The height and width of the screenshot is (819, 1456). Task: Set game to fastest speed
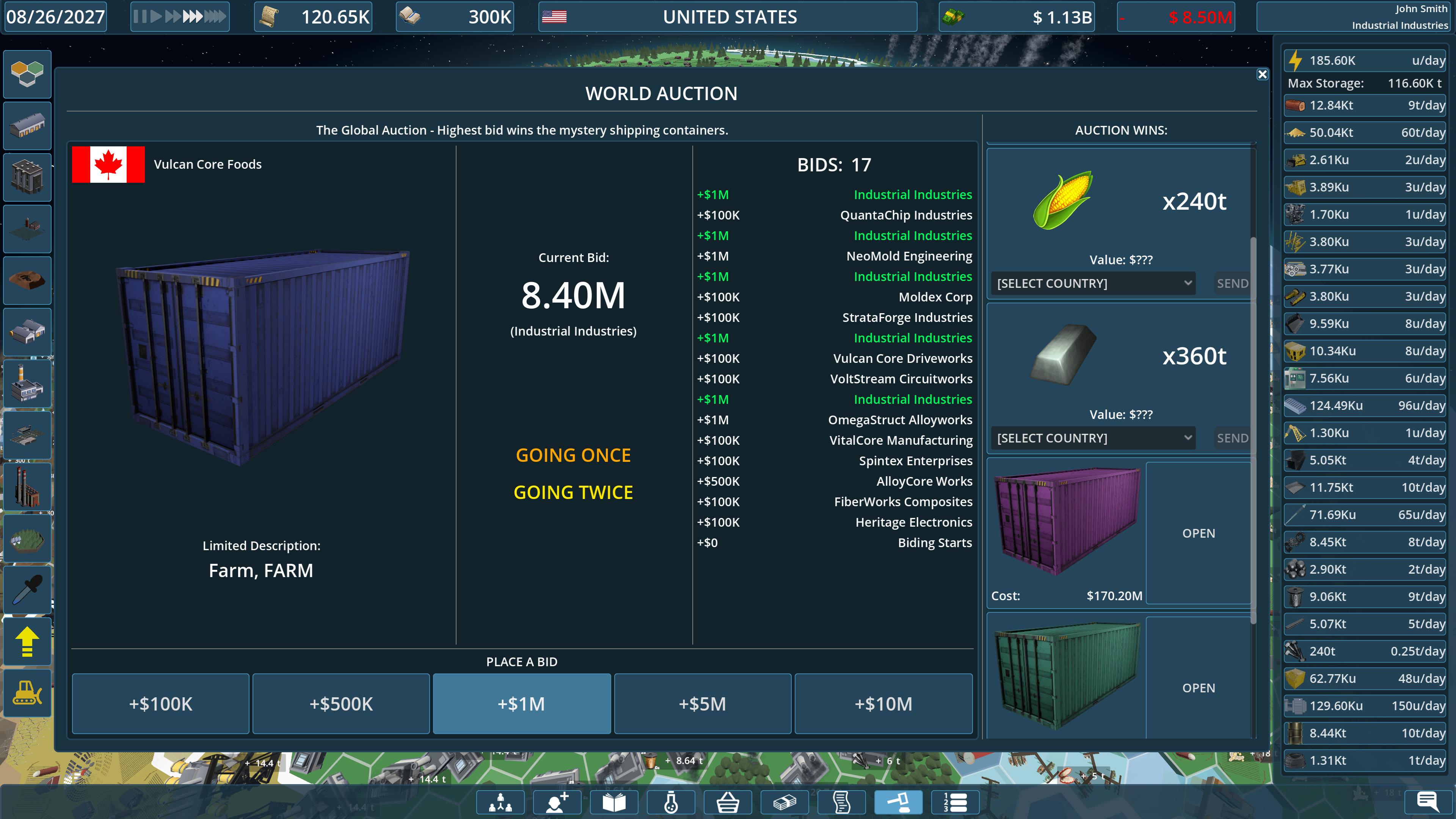pos(215,16)
